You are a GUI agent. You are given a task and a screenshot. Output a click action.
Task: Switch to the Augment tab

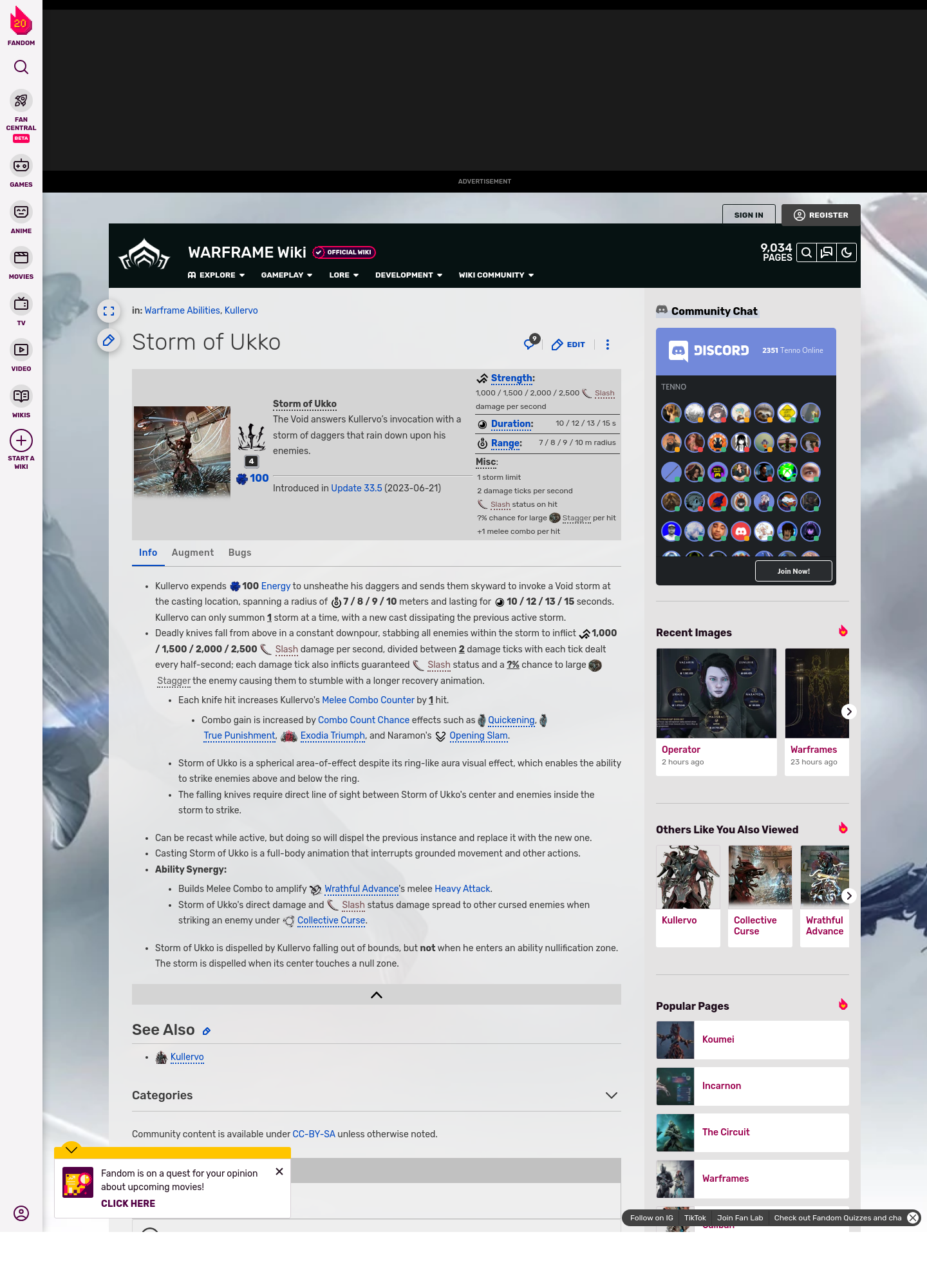192,553
